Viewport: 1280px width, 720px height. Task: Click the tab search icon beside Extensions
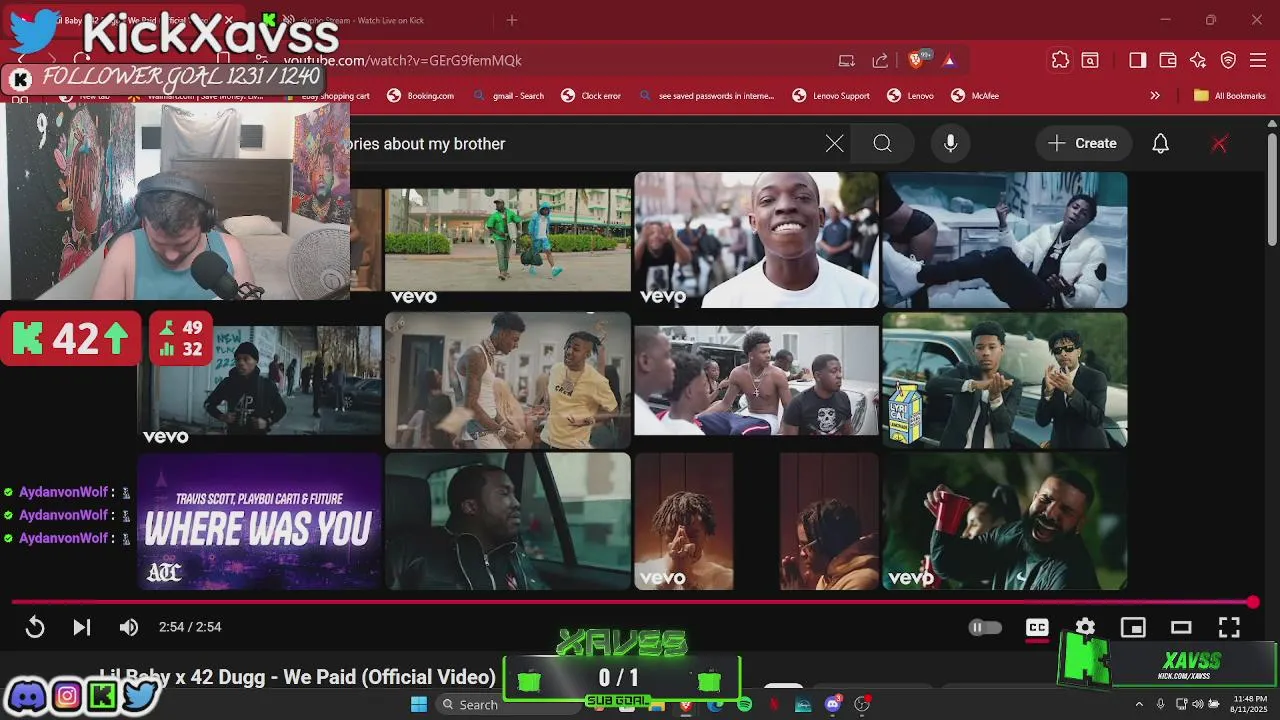(1090, 61)
